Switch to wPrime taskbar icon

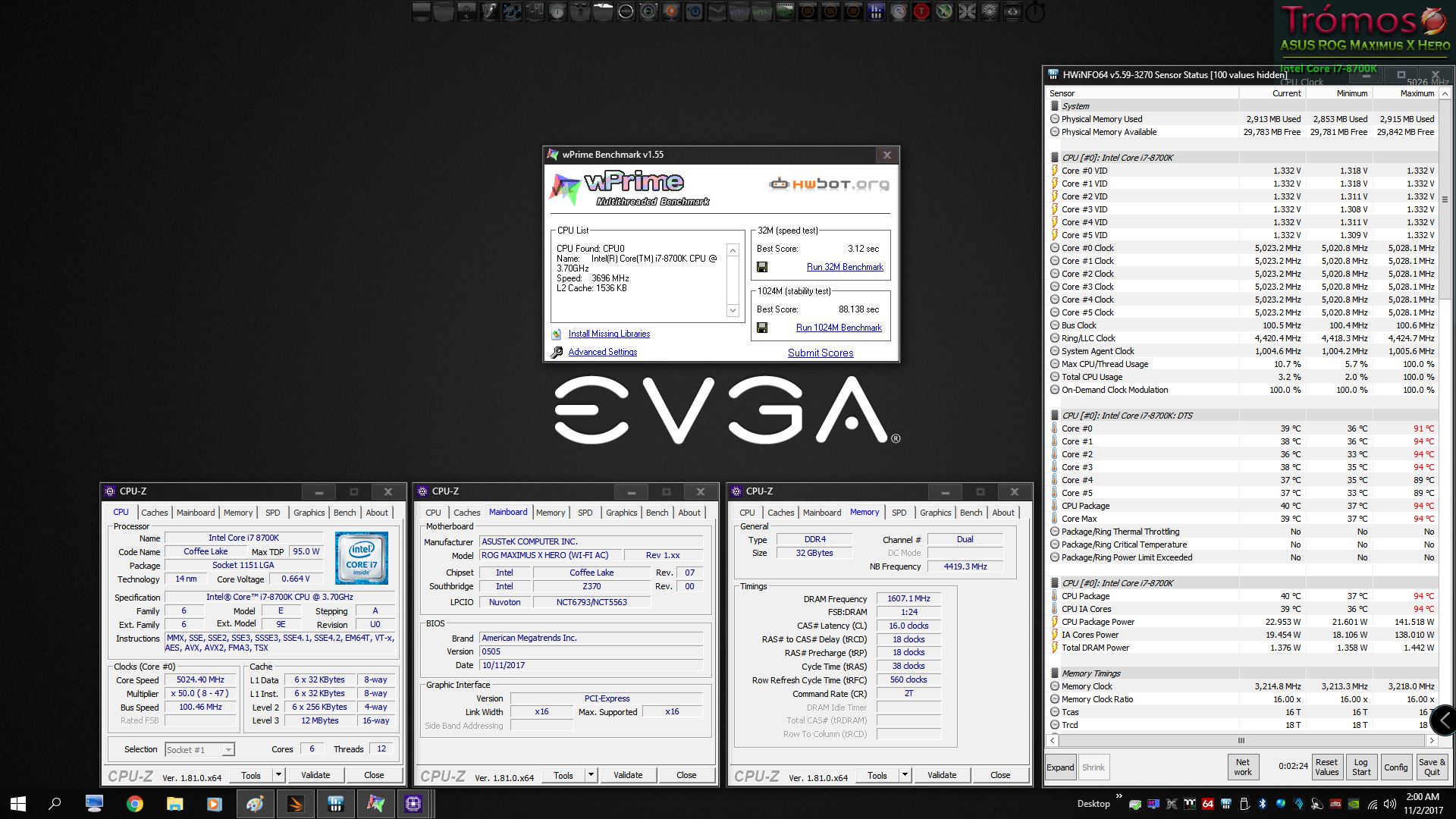(x=375, y=804)
